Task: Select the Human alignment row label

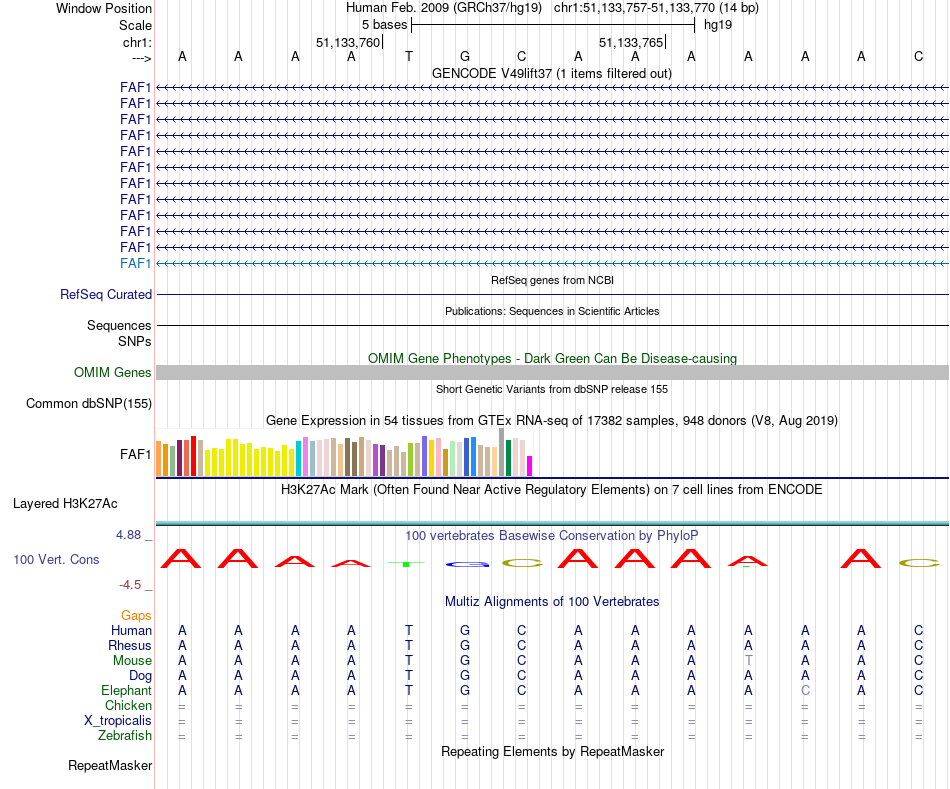Action: tap(131, 631)
